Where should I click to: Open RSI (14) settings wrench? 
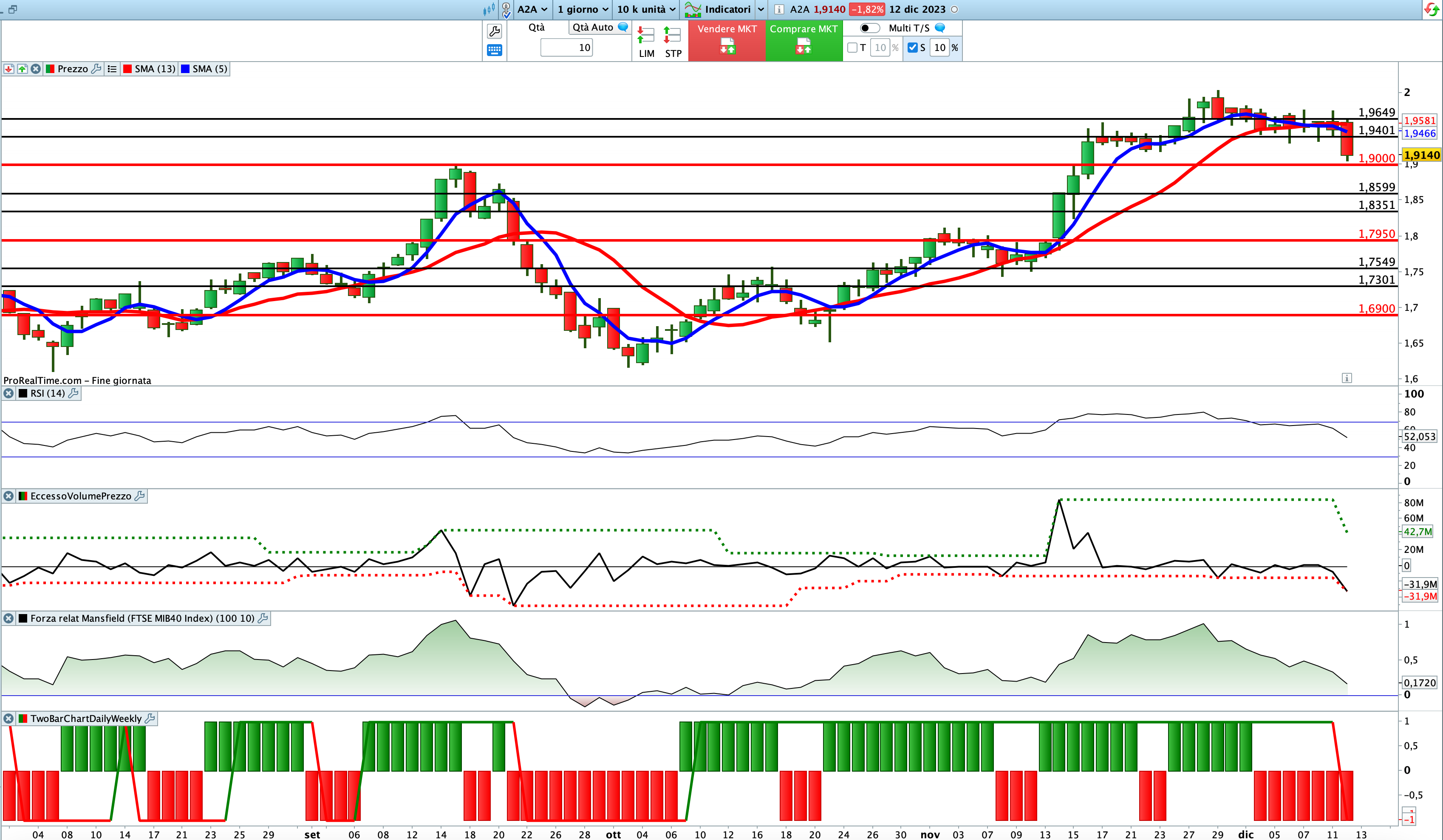(x=73, y=393)
